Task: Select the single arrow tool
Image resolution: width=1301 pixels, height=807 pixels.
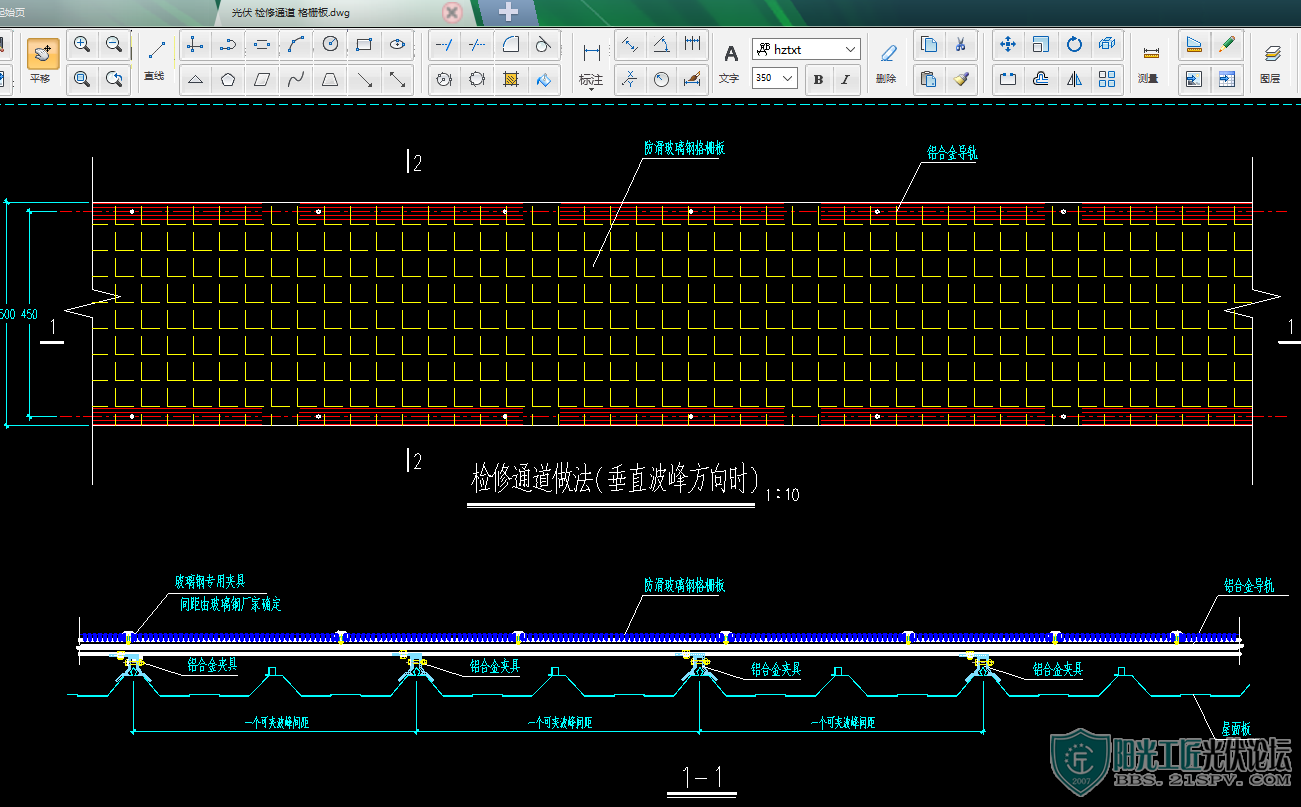Action: pyautogui.click(x=364, y=79)
